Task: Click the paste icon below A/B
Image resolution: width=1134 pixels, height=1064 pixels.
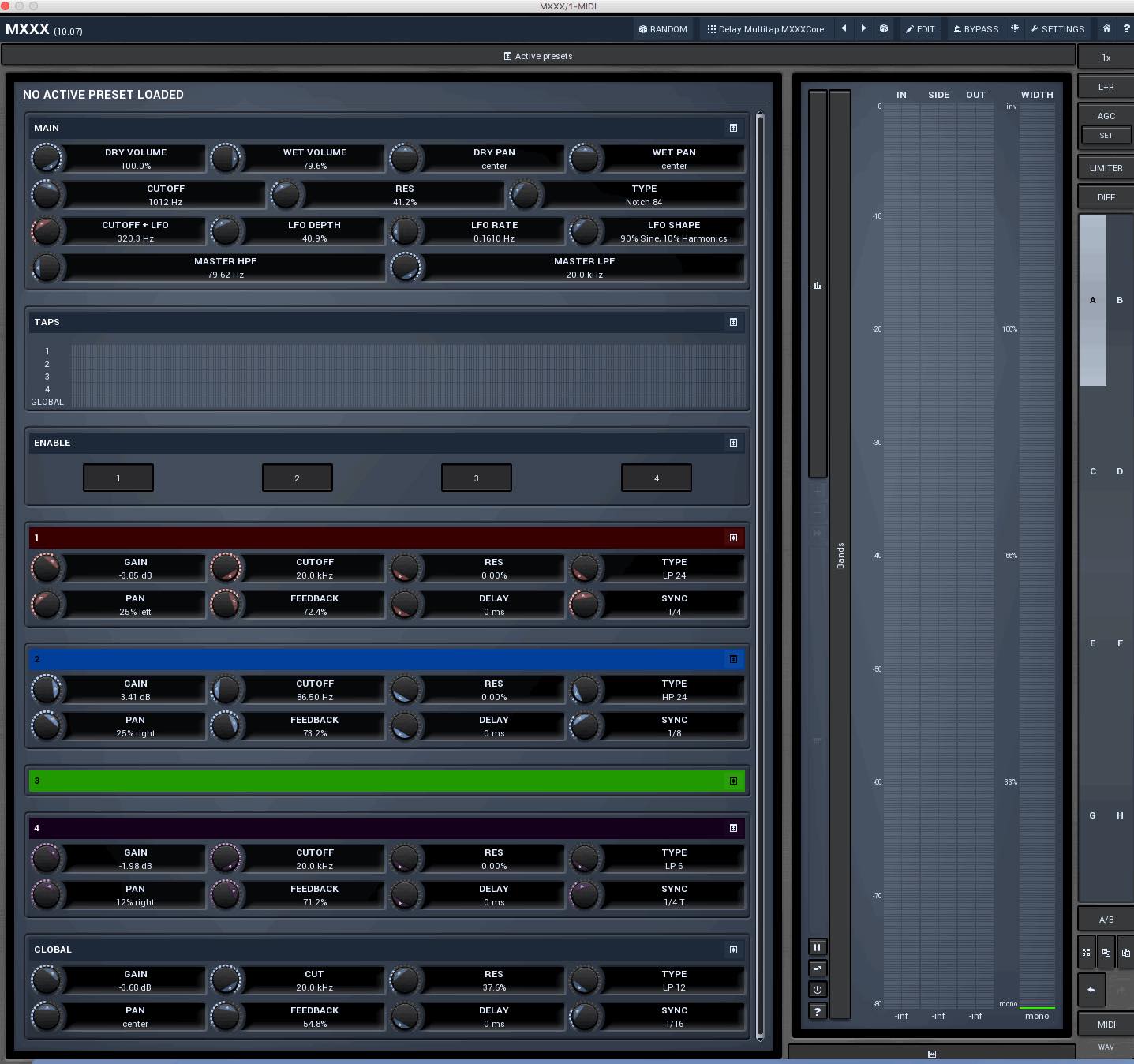Action: pos(1126,952)
